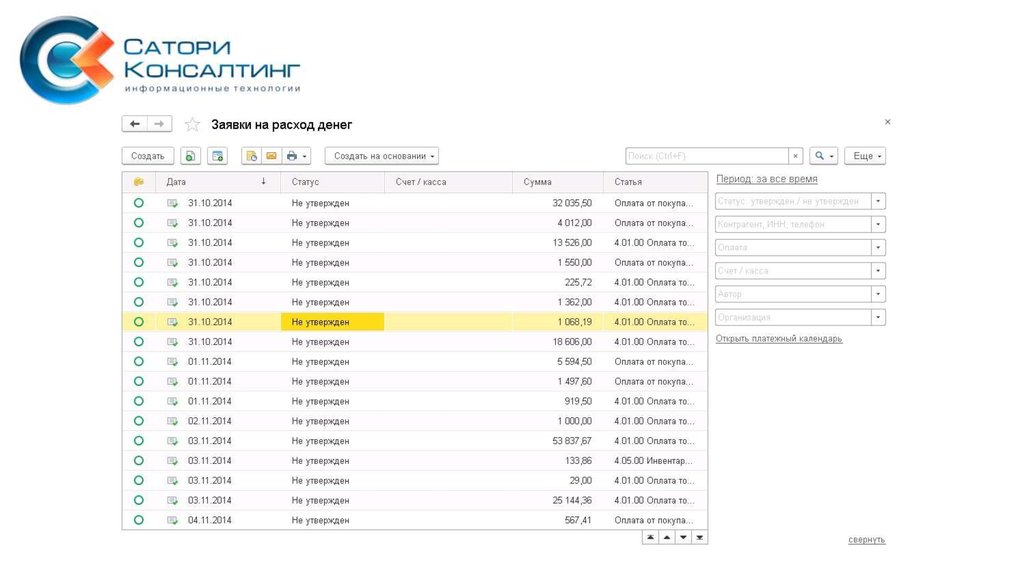Jump to last row with bottom arrow
The image size is (1024, 574).
700,538
